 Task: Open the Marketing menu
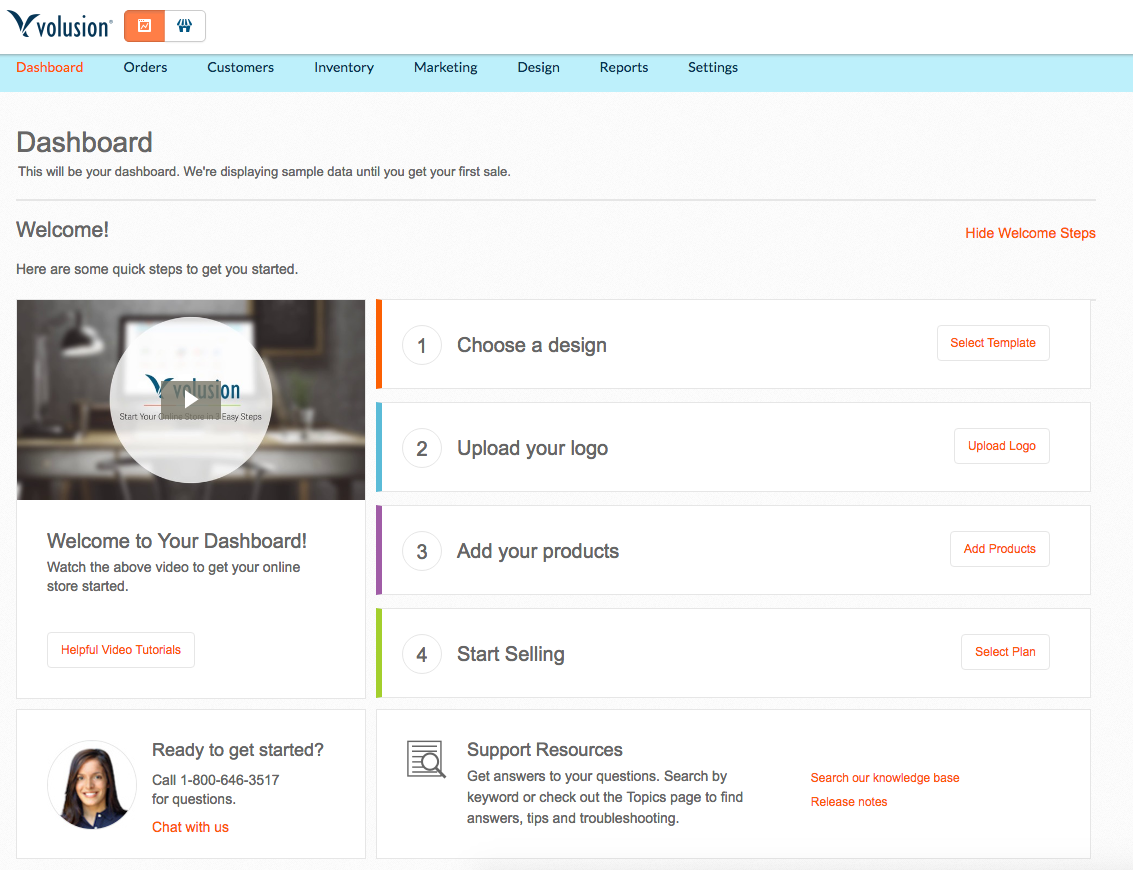tap(446, 67)
